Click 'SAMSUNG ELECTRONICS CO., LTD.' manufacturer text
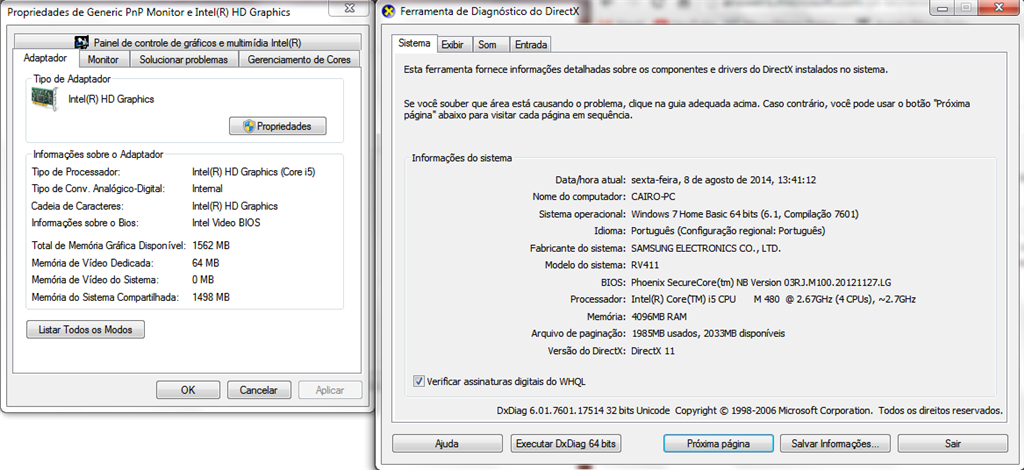 pyautogui.click(x=706, y=248)
